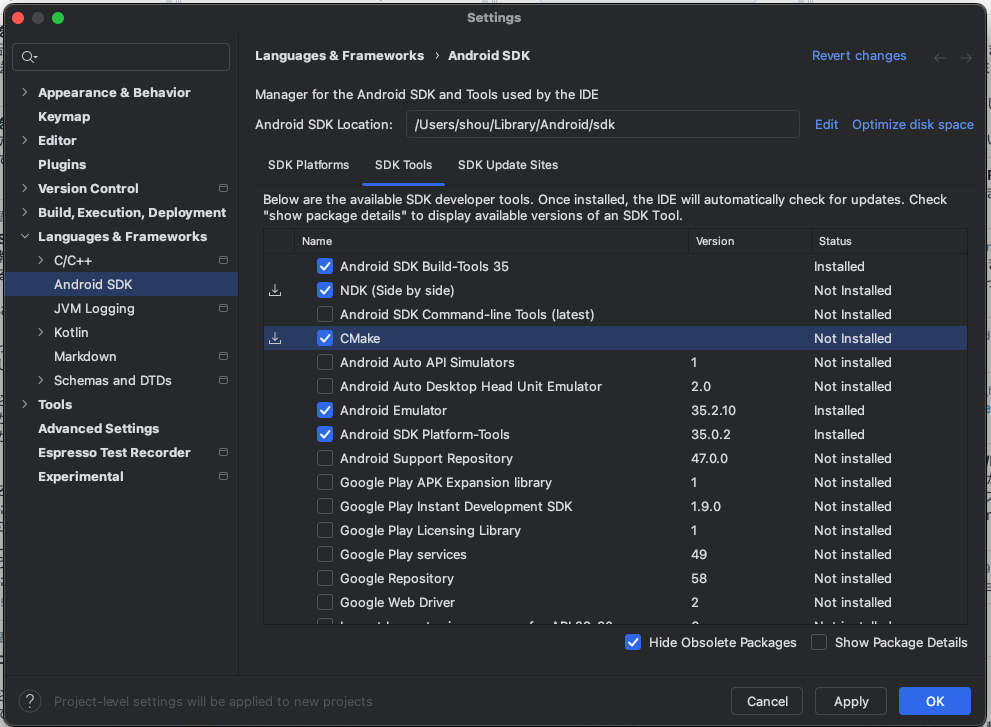This screenshot has height=727, width=991.
Task: Click Optimize disk space link
Action: [x=912, y=125]
